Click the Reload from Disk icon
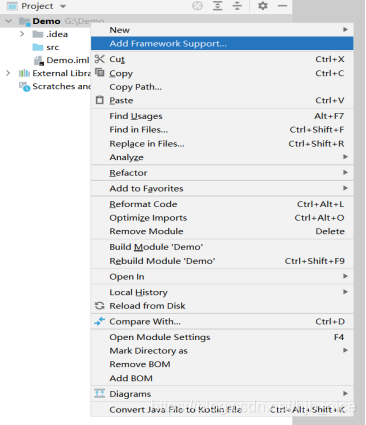This screenshot has width=366, height=425. click(99, 306)
